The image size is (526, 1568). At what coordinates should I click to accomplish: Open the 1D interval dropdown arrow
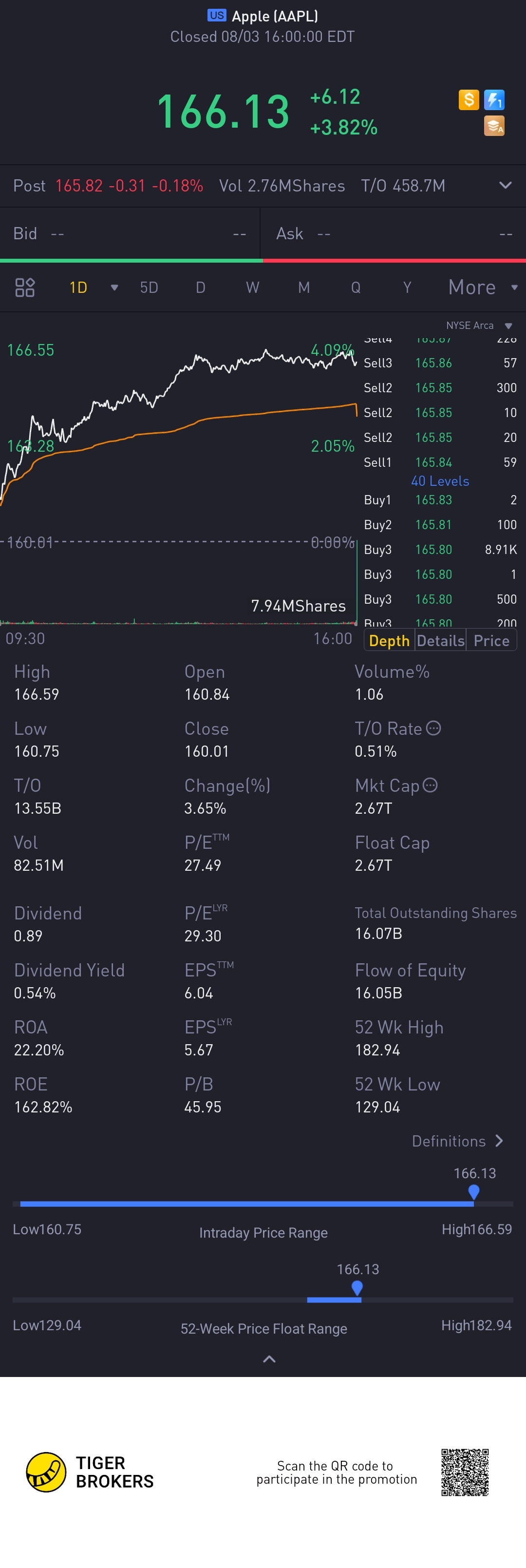tap(113, 287)
